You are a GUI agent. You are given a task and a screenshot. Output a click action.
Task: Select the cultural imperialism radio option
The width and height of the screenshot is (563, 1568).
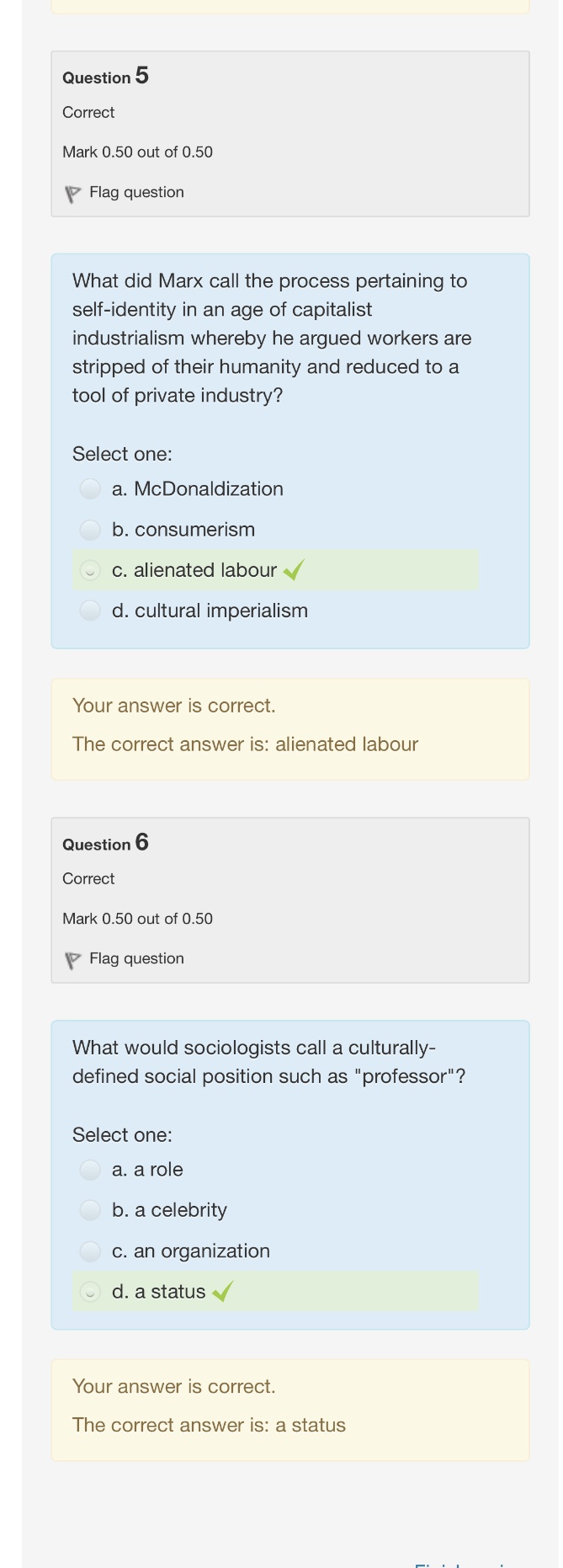(x=90, y=611)
